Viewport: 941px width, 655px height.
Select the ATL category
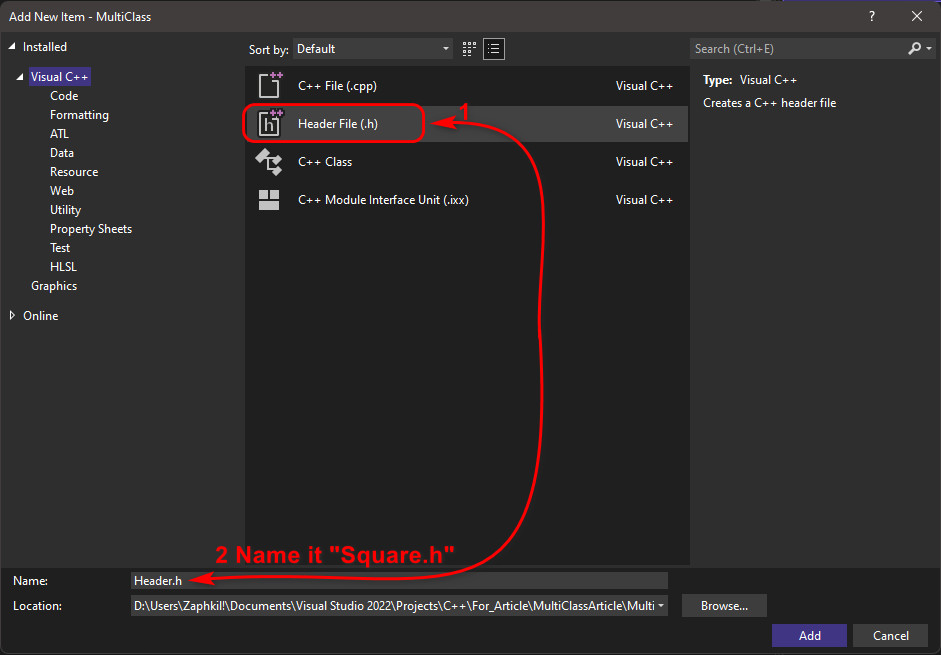click(x=59, y=134)
